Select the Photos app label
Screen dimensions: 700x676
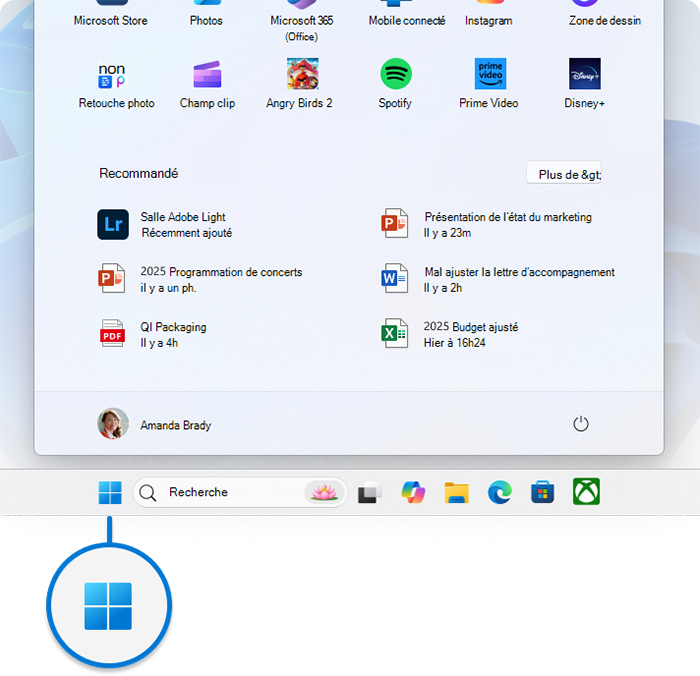coord(206,21)
